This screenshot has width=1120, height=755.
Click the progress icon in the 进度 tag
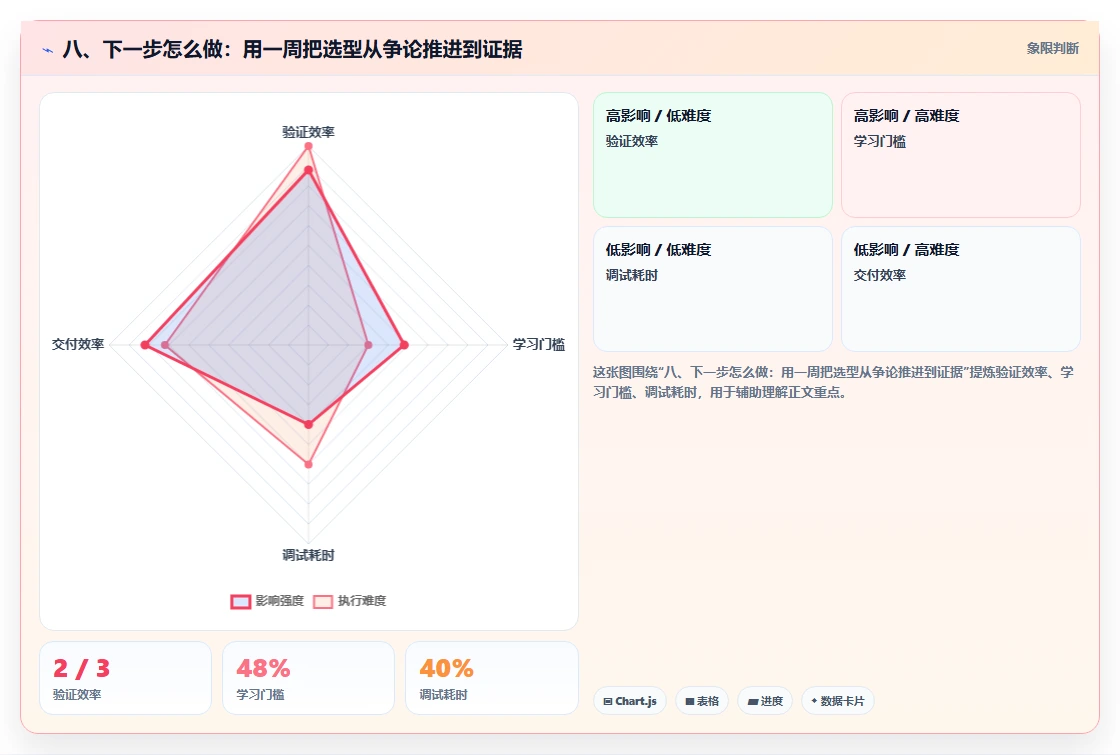click(x=753, y=701)
